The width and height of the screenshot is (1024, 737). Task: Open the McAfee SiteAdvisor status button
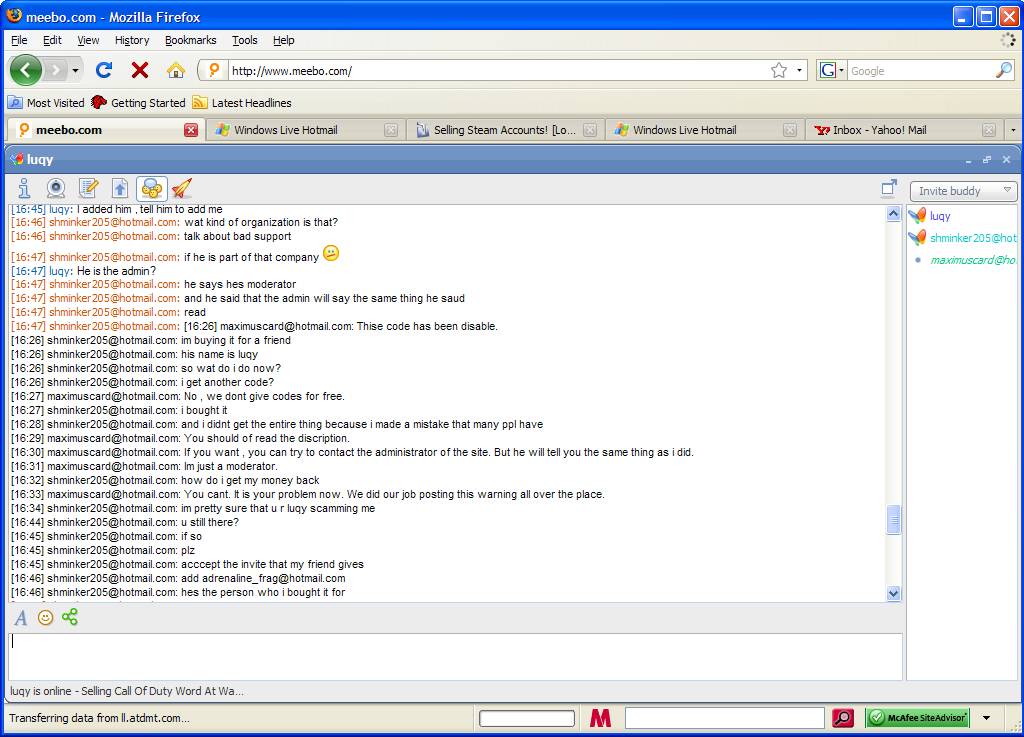[918, 718]
